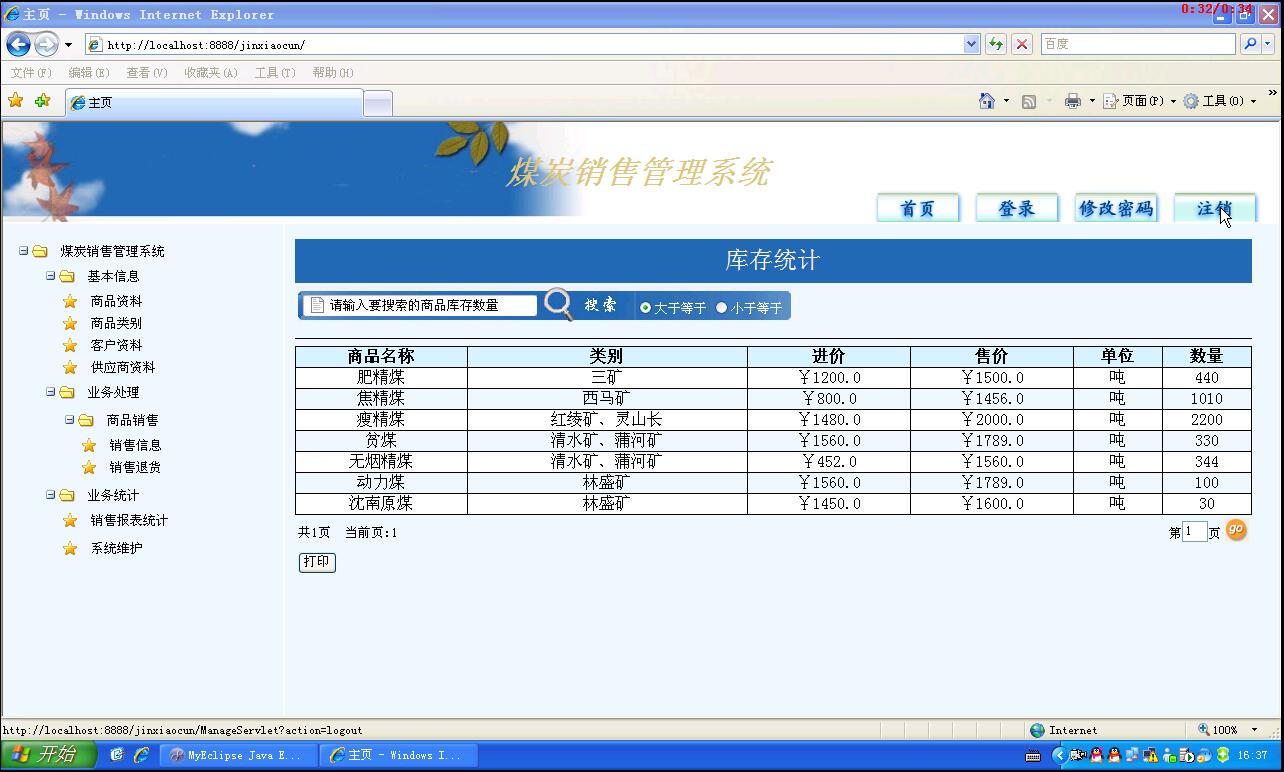Open the 收藏夹(A) menu
Image resolution: width=1284 pixels, height=772 pixels.
pyautogui.click(x=211, y=72)
